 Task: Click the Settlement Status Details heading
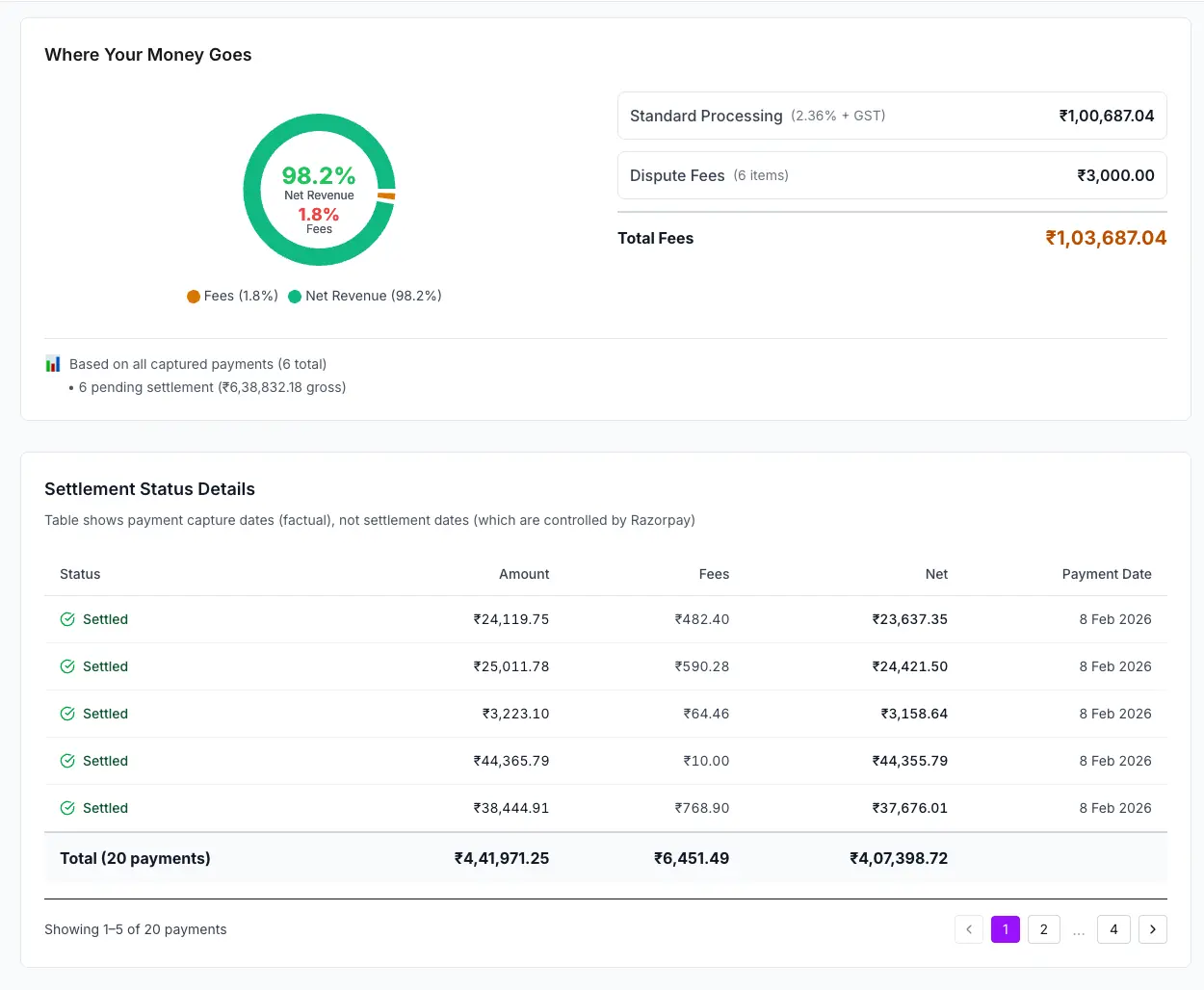(149, 489)
